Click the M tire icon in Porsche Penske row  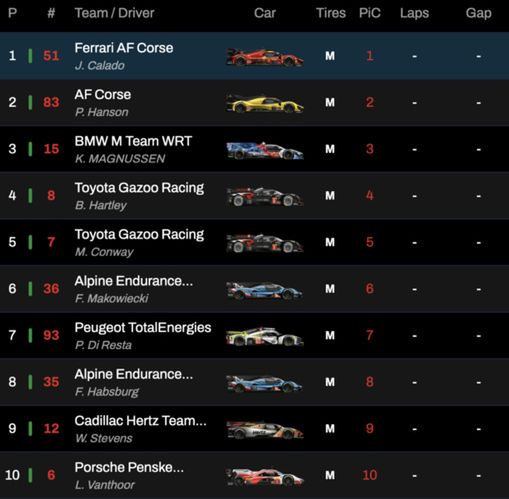click(x=330, y=475)
